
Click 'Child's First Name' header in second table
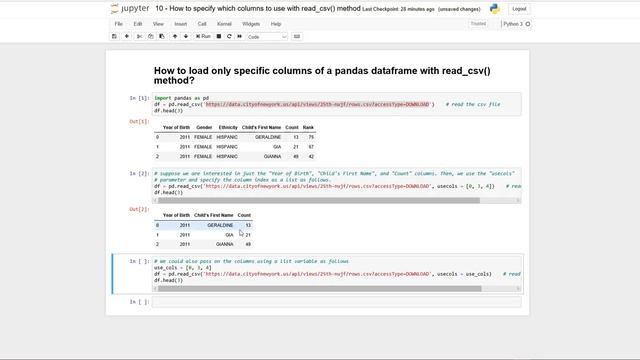pos(213,215)
